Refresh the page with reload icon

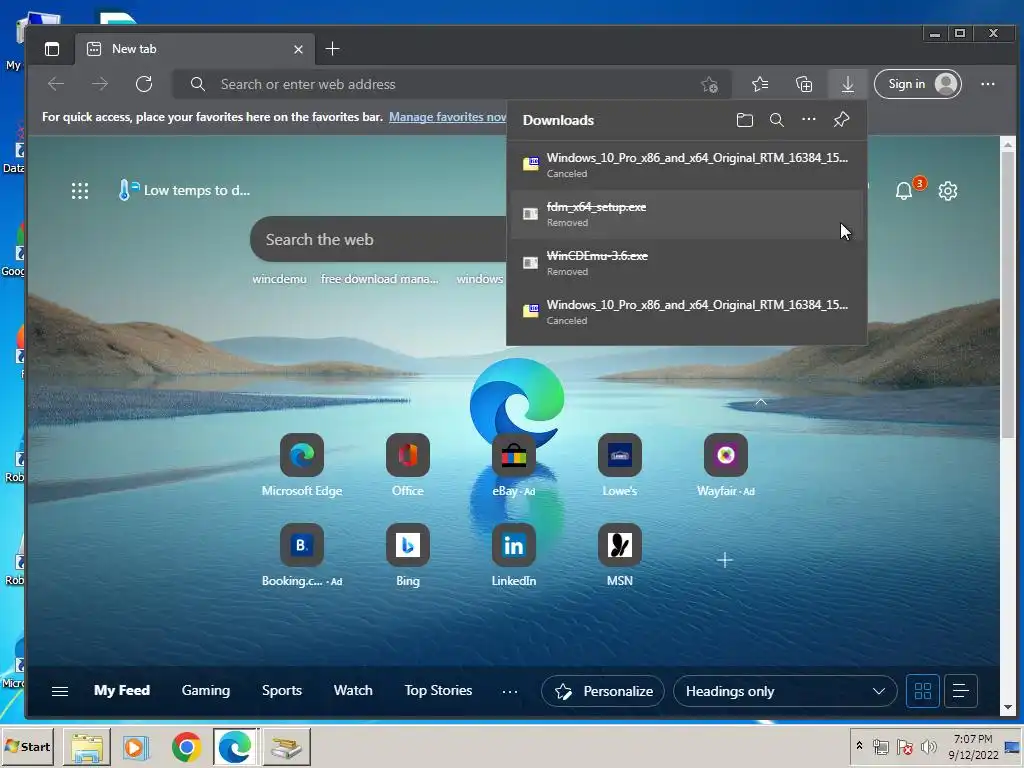tap(144, 84)
